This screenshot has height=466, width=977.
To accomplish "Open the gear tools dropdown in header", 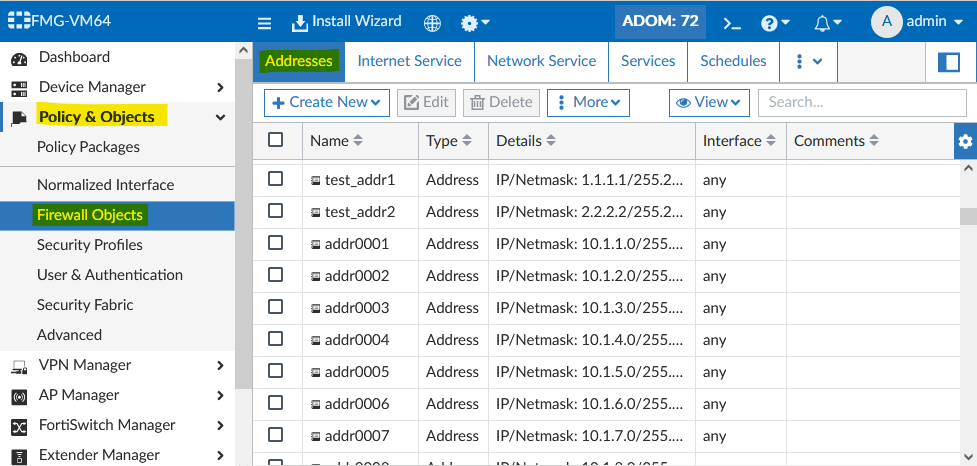I will click(x=475, y=23).
